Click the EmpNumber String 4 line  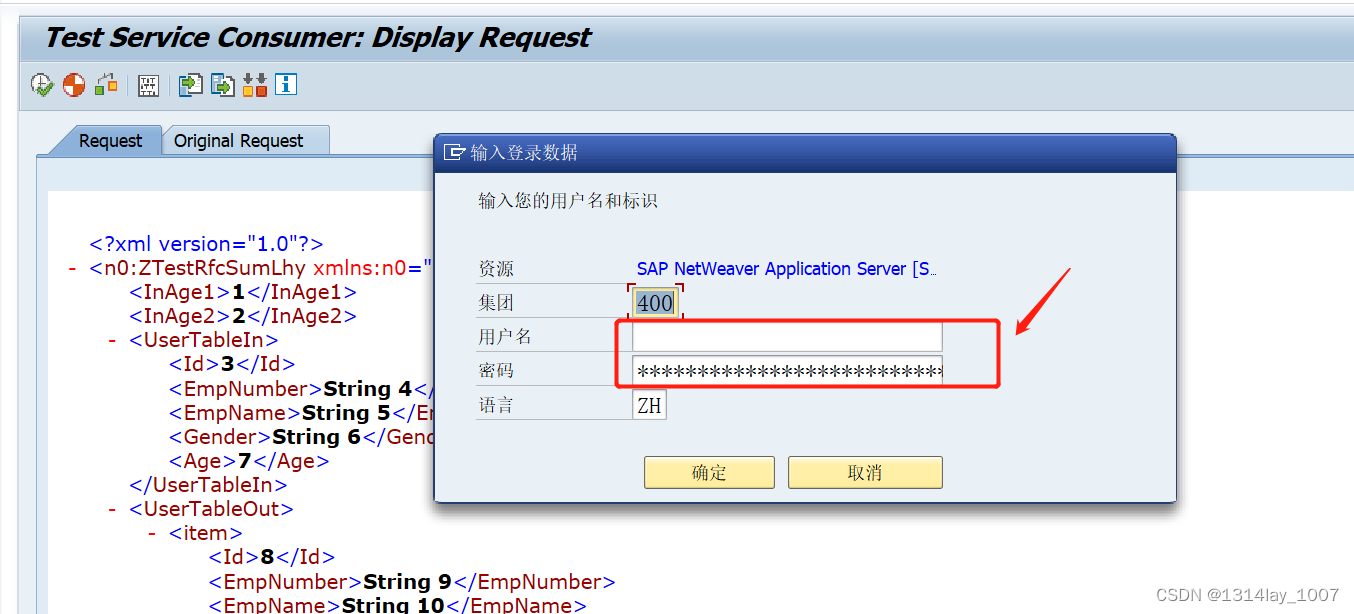coord(301,388)
